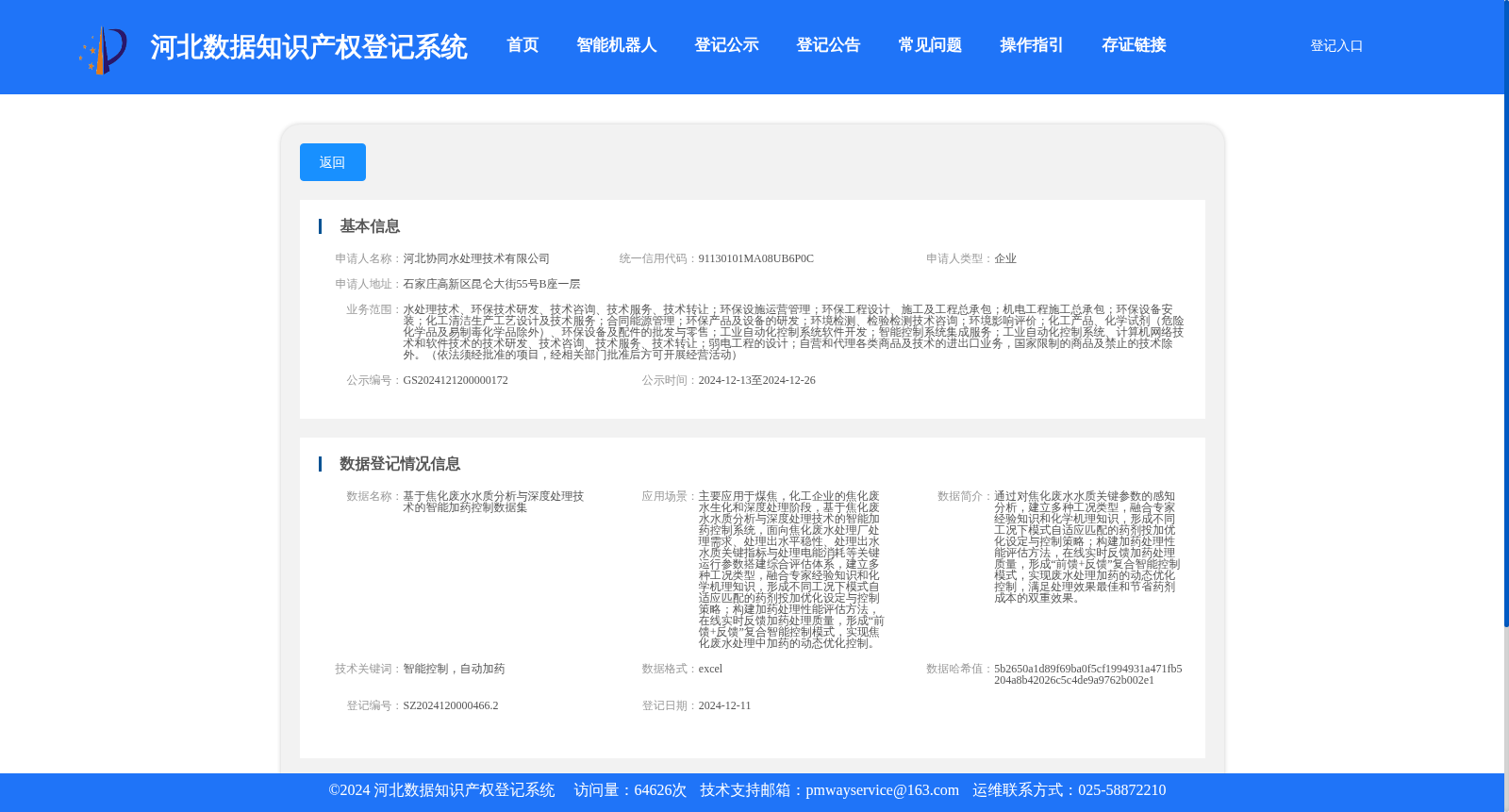Click the 基本信息 section heading
1509x812 pixels.
(370, 226)
